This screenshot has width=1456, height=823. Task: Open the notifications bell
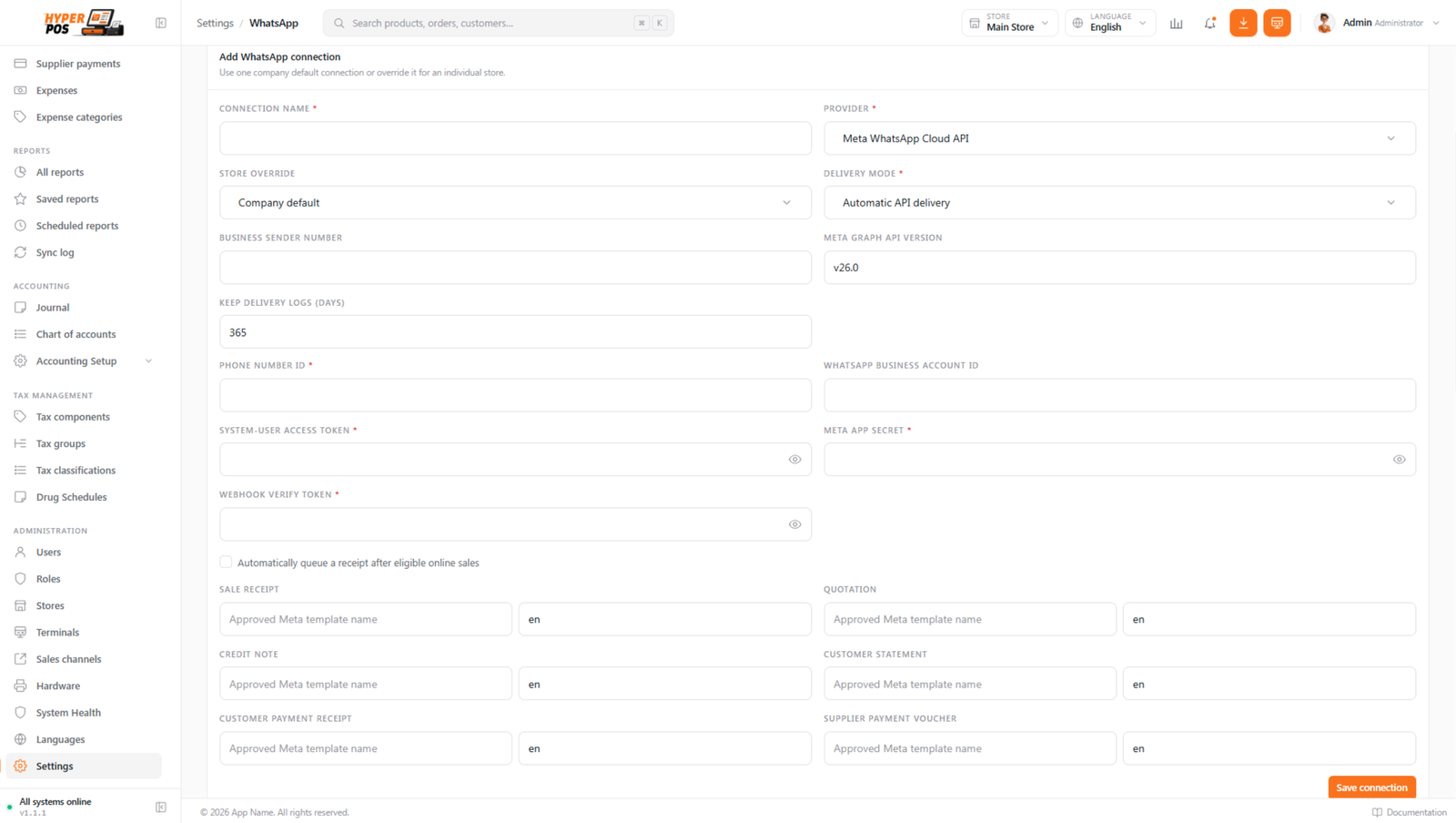pos(1209,23)
